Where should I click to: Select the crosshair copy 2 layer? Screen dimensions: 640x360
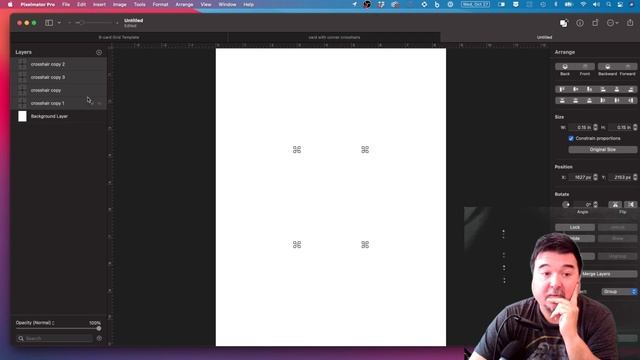click(x=59, y=64)
